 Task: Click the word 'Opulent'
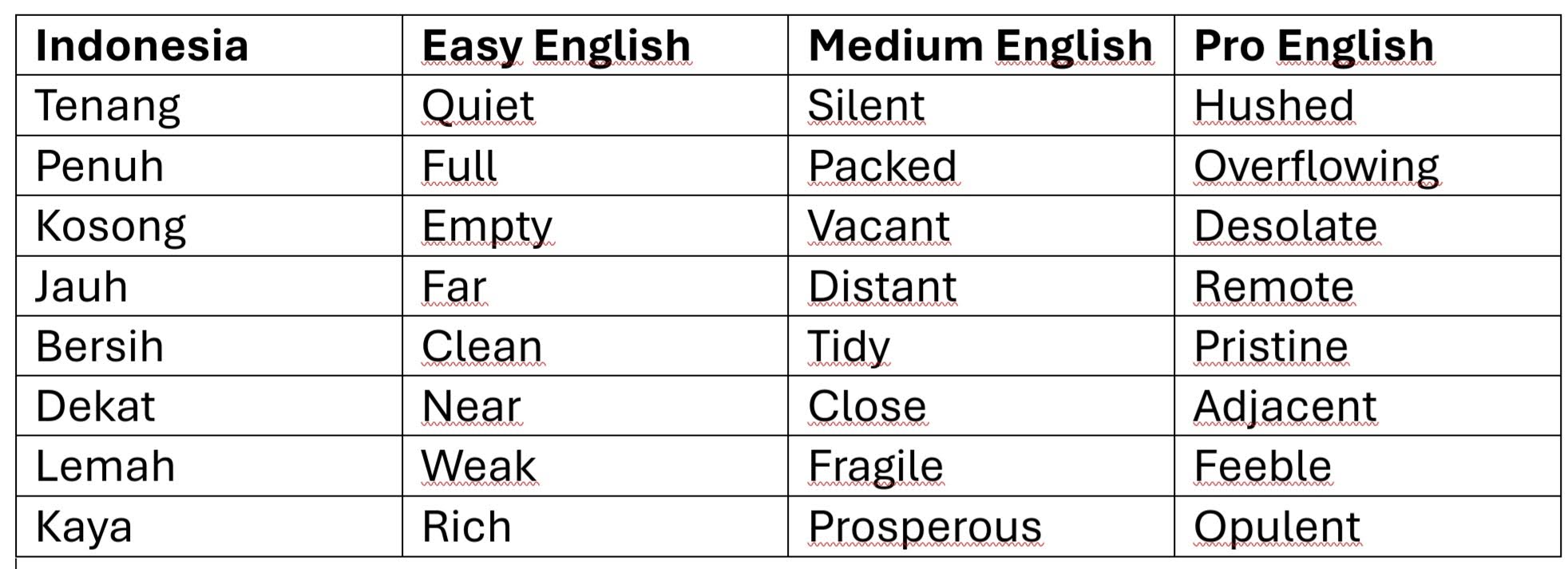click(x=1276, y=527)
